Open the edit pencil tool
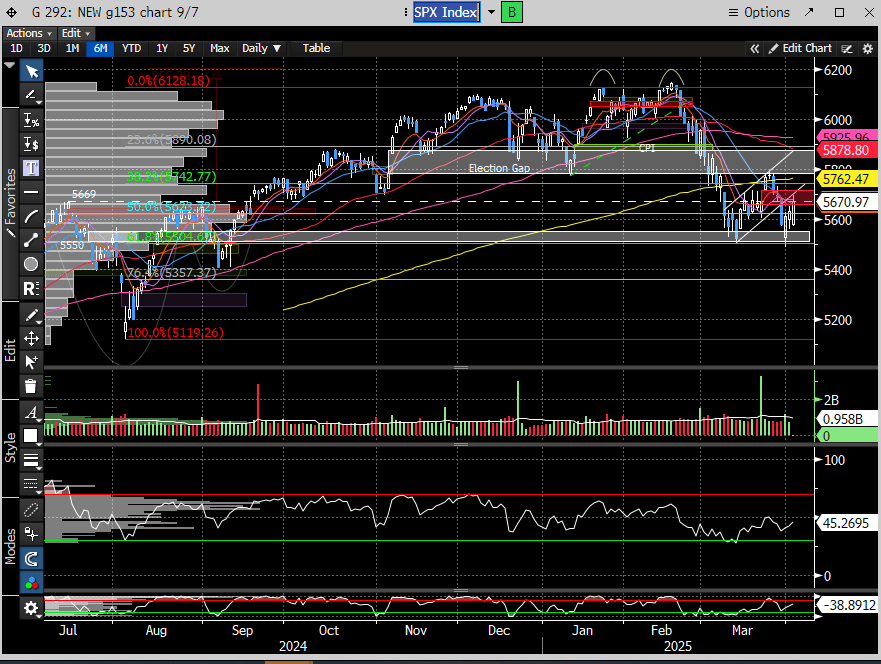 click(31, 315)
